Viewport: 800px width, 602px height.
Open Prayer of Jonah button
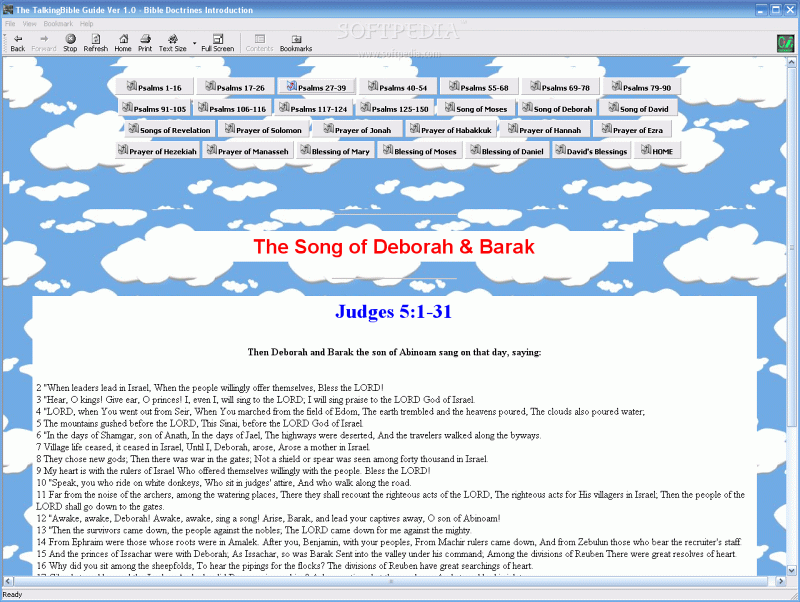tap(358, 130)
